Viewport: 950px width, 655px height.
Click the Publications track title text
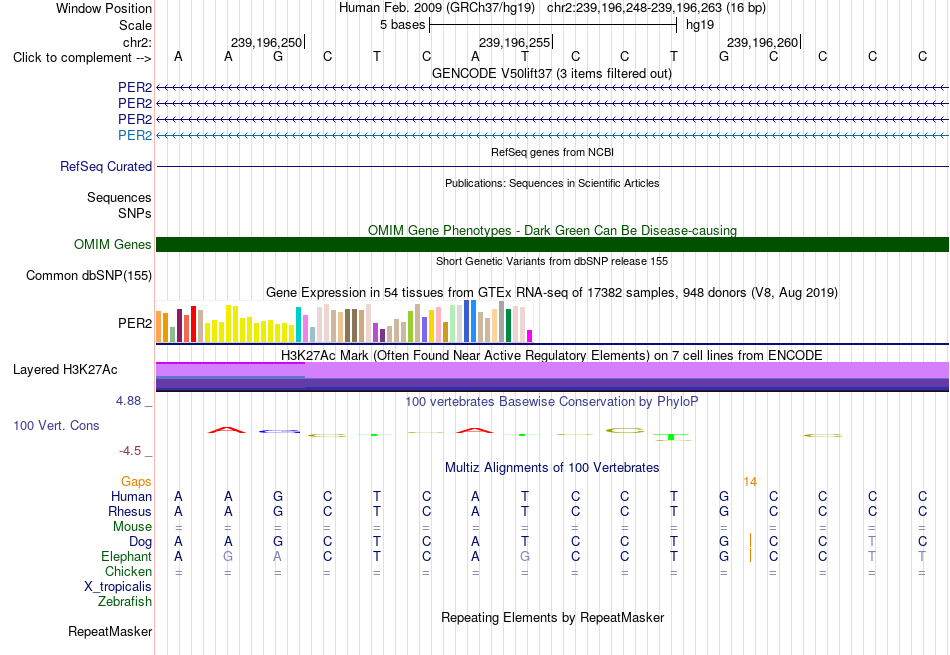552,183
